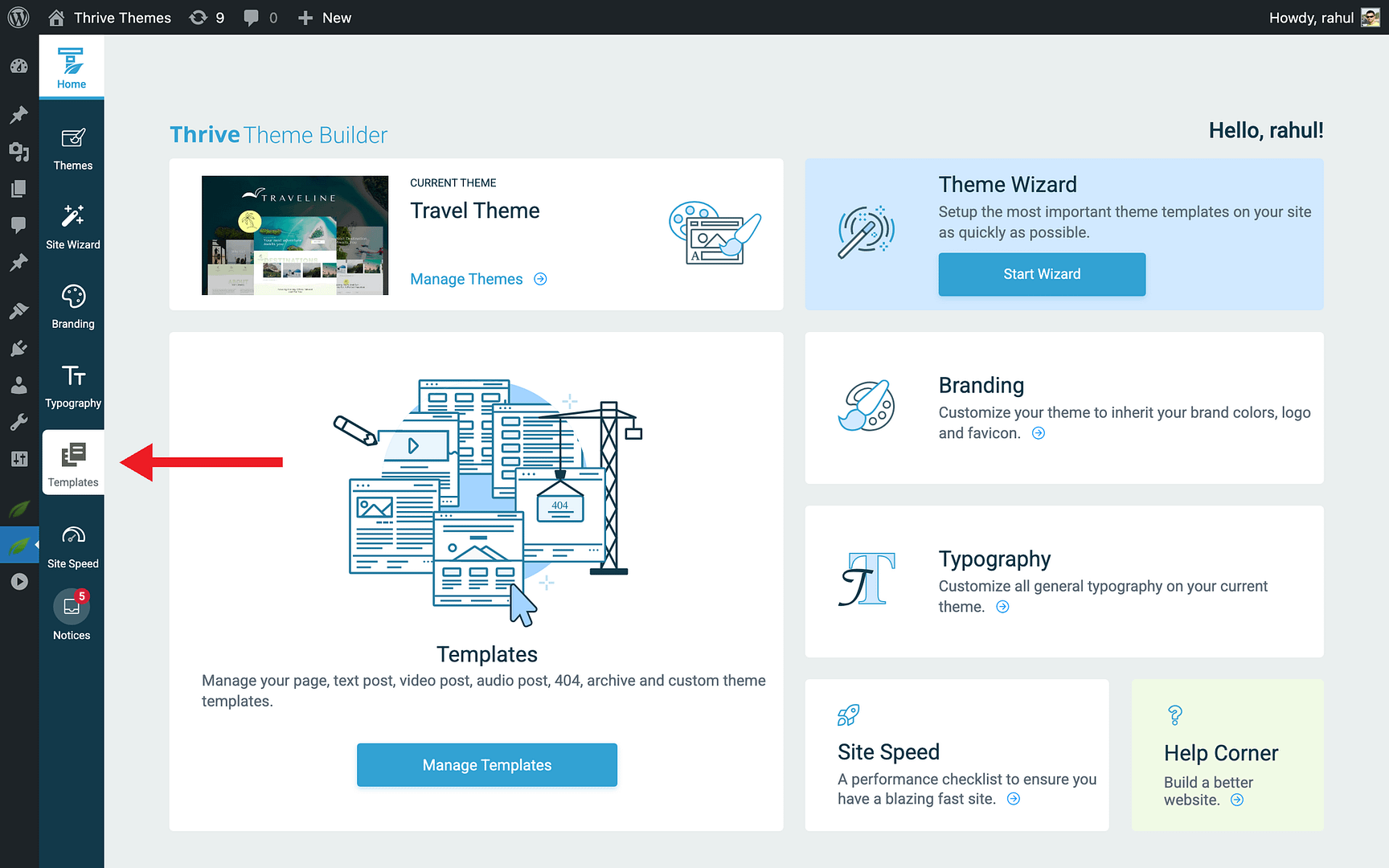Click the Travel Theme preview thumbnail
1389x868 pixels.
[x=294, y=235]
